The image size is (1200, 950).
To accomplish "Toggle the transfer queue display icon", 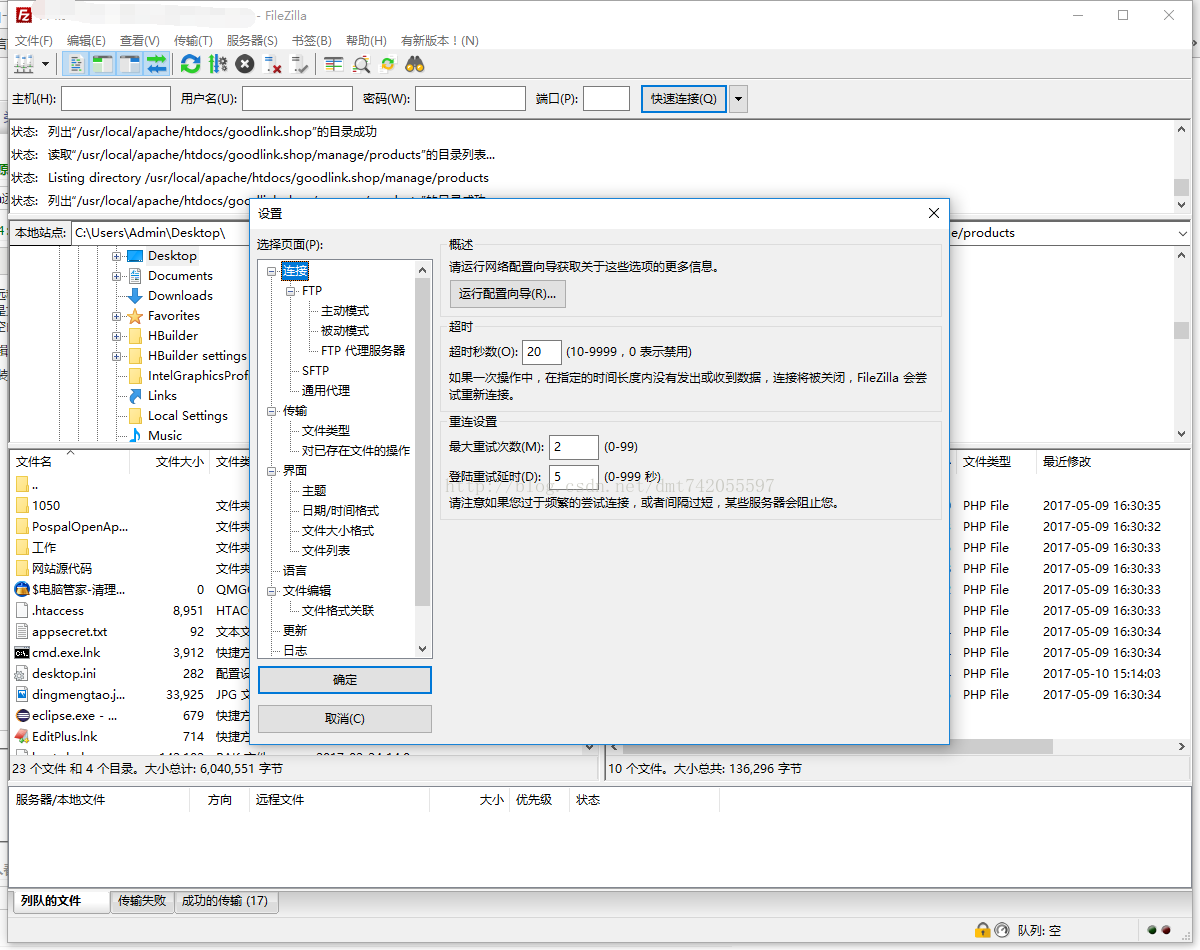I will (157, 64).
